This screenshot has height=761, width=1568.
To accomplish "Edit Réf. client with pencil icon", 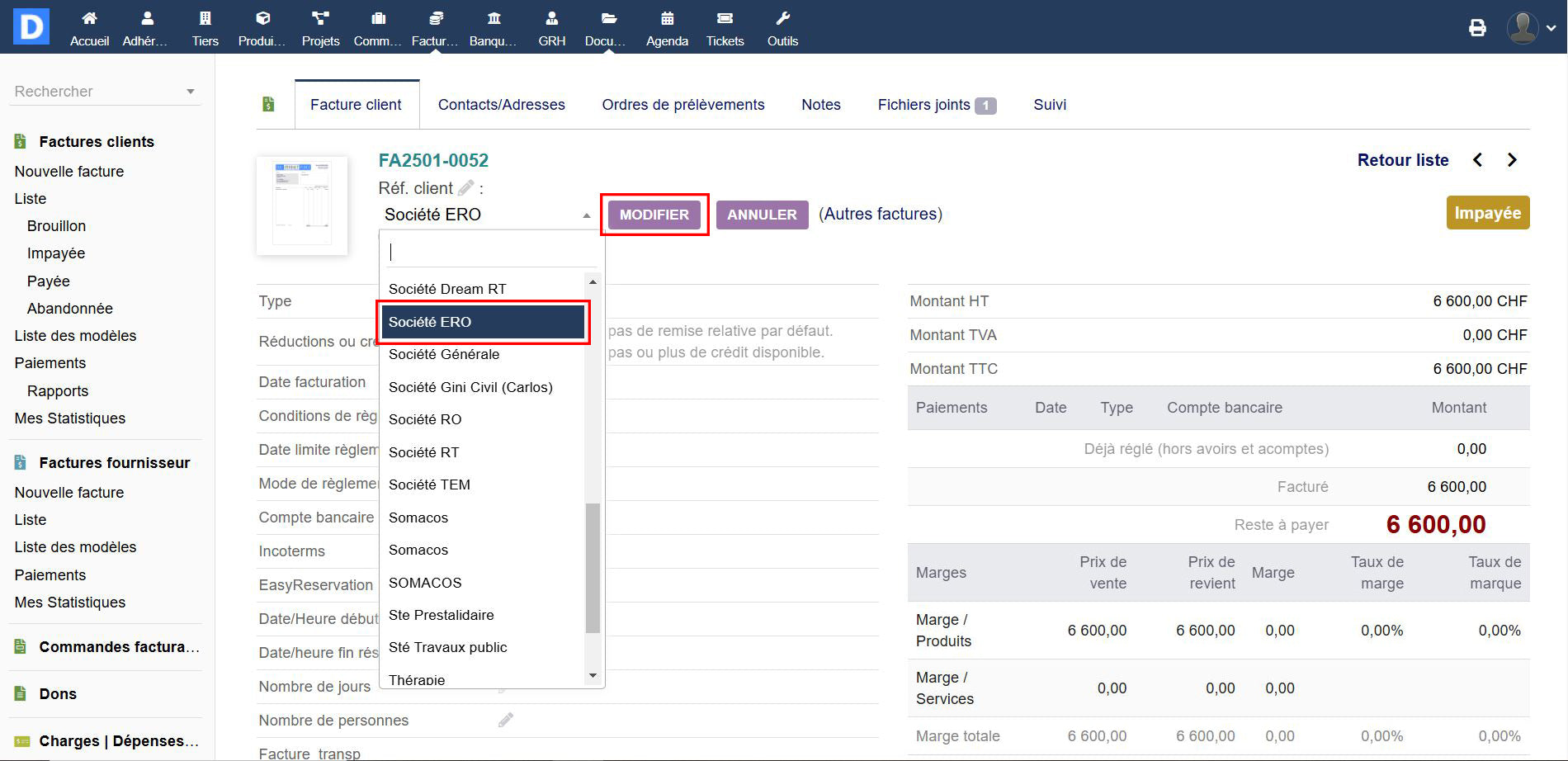I will pos(466,188).
